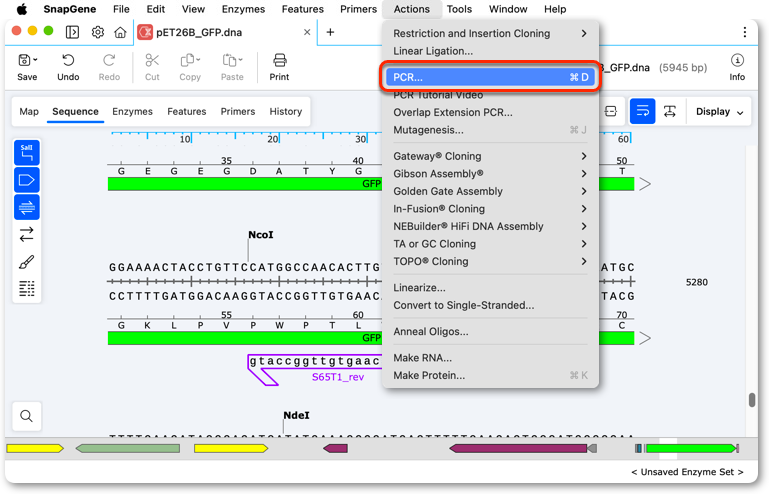Toggle the line wrap blue button
This screenshot has height=494, width=769.
coord(642,111)
